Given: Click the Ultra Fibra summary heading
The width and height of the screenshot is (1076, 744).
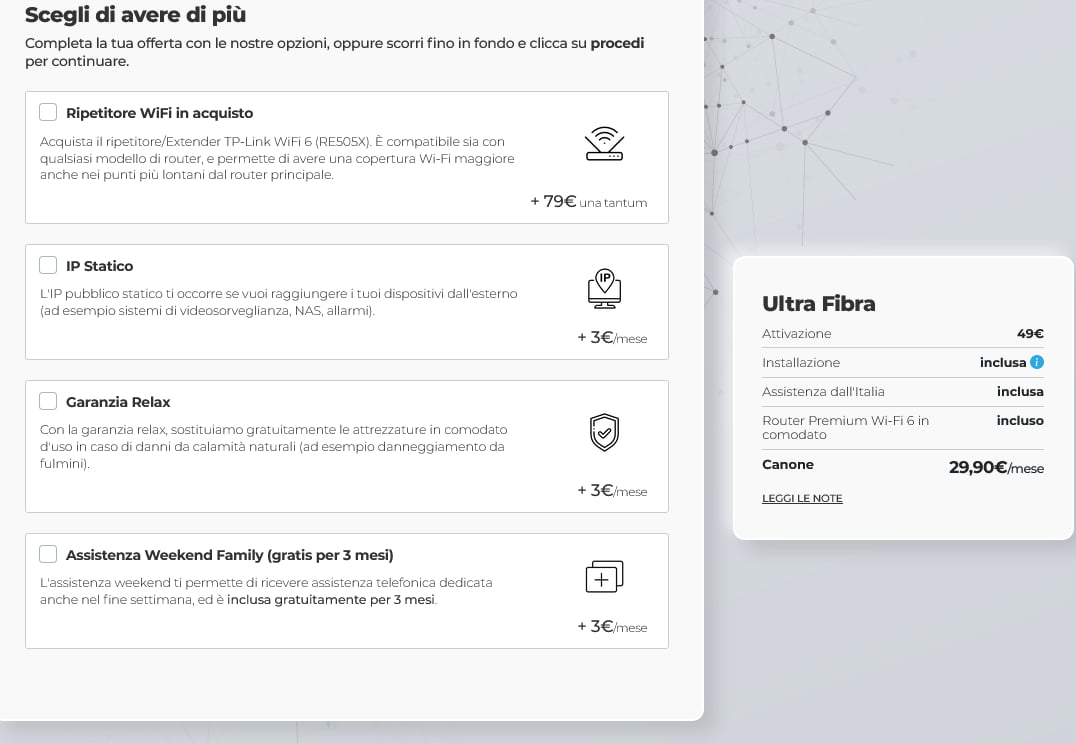Looking at the screenshot, I should 819,303.
